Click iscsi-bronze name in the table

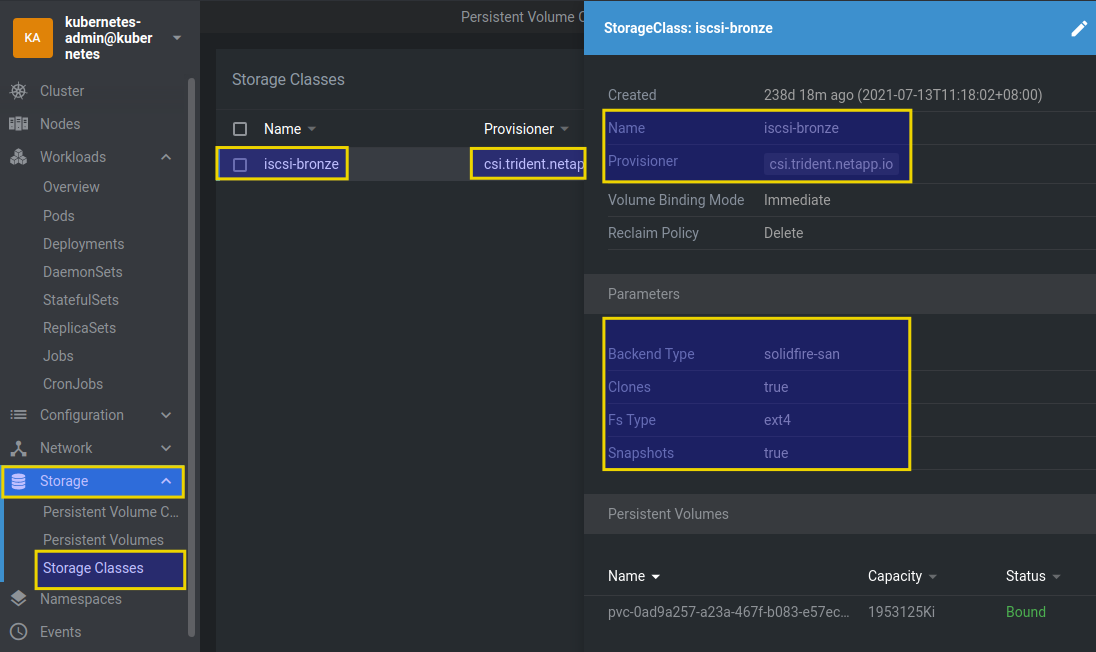pos(301,164)
